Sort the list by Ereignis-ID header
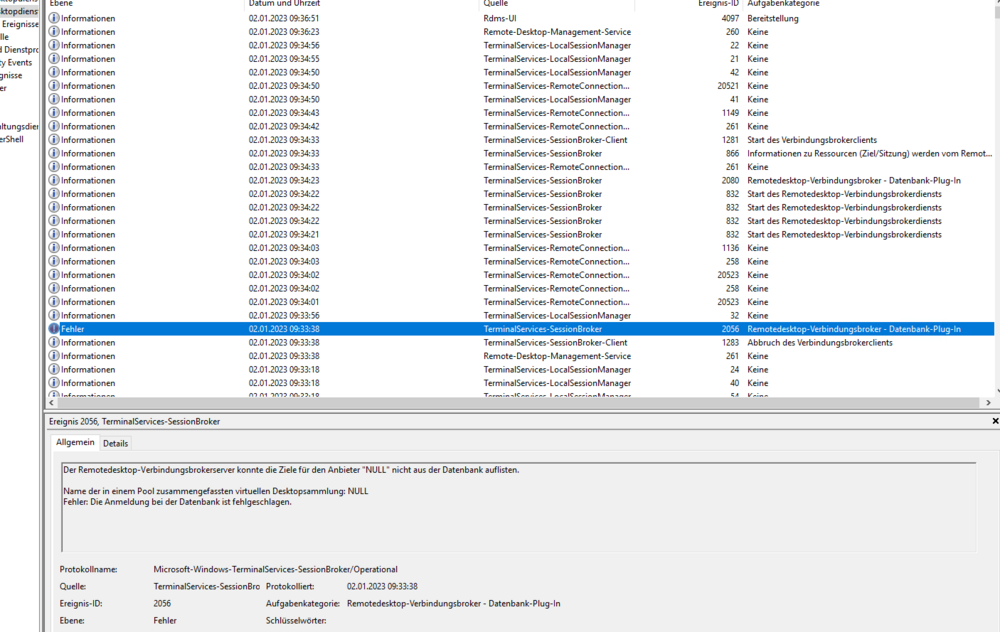The width and height of the screenshot is (1000, 632). point(716,4)
